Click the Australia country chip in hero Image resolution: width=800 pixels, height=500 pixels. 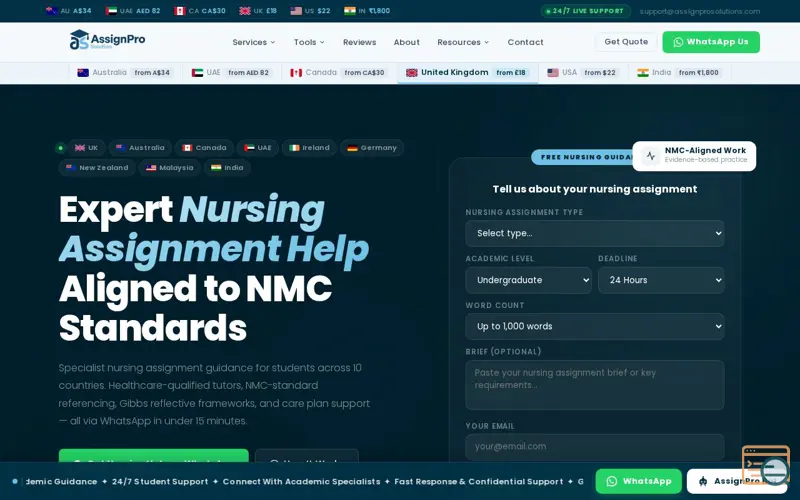[140, 148]
